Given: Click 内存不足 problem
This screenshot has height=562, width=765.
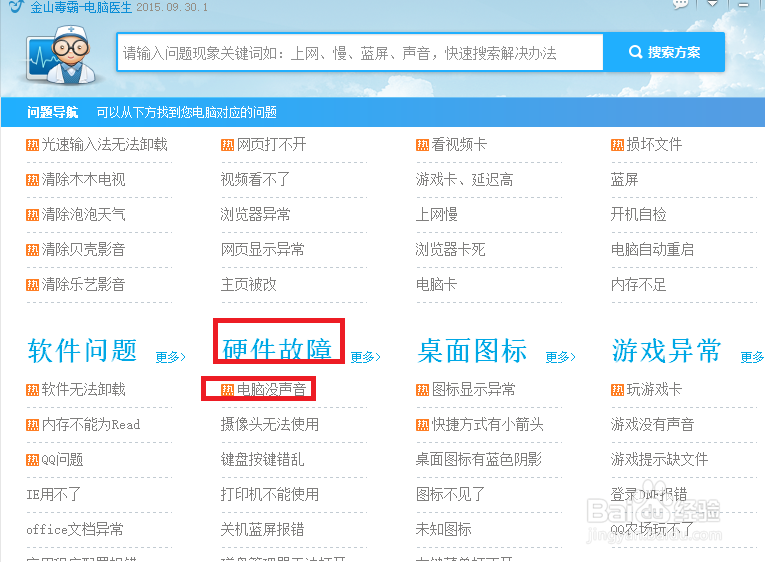Looking at the screenshot, I should tap(639, 284).
